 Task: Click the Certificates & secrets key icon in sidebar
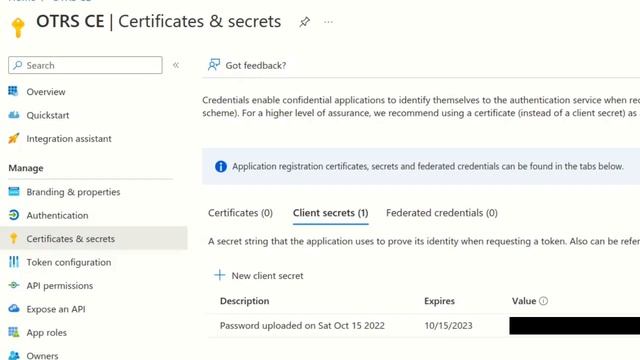coord(13,238)
